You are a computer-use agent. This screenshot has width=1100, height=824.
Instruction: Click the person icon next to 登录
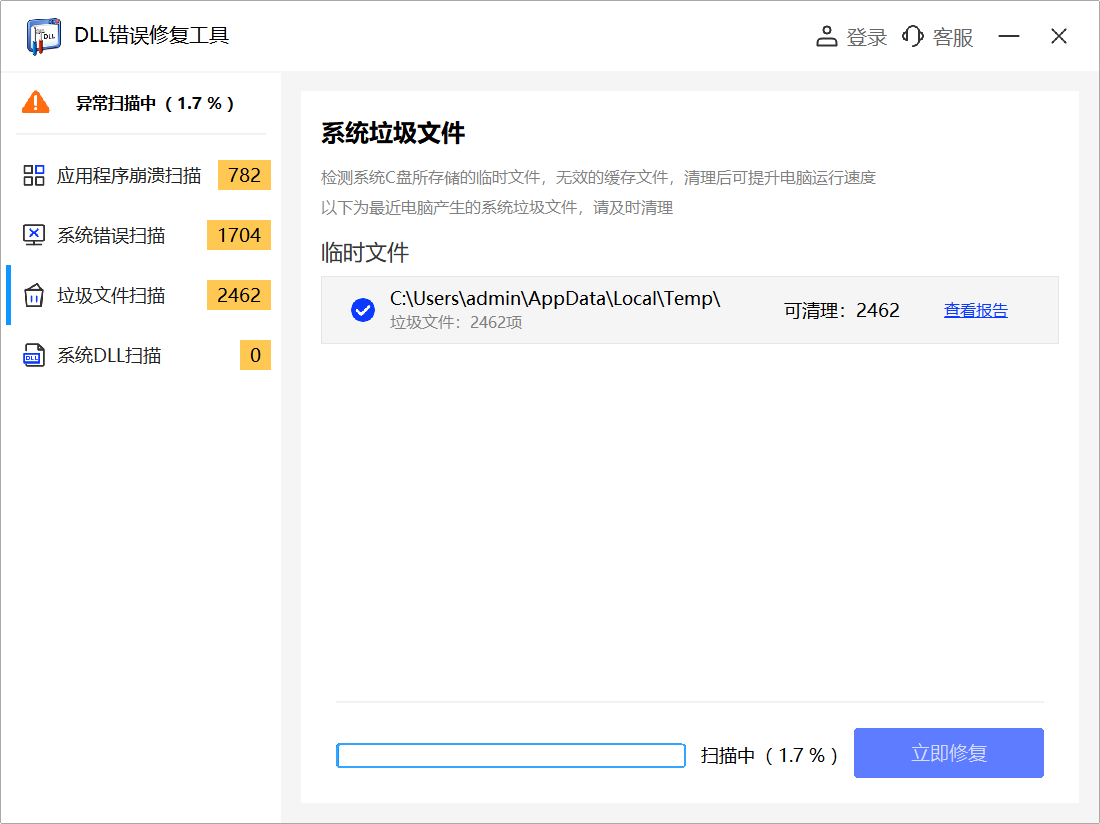pyautogui.click(x=826, y=36)
